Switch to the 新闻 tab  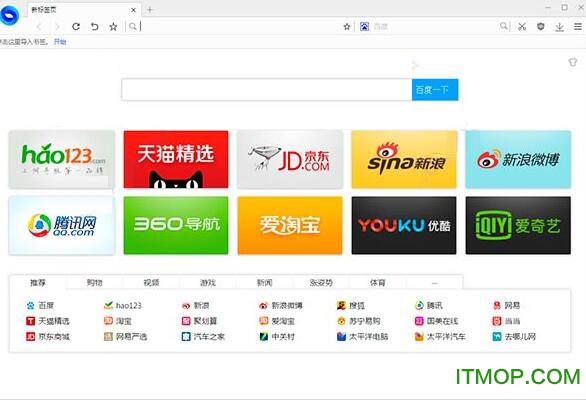(x=265, y=282)
